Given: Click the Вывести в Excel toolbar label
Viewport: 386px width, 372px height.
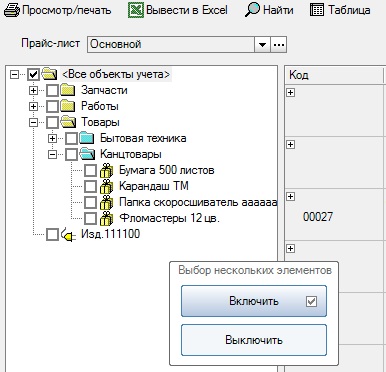Looking at the screenshot, I should tap(187, 10).
